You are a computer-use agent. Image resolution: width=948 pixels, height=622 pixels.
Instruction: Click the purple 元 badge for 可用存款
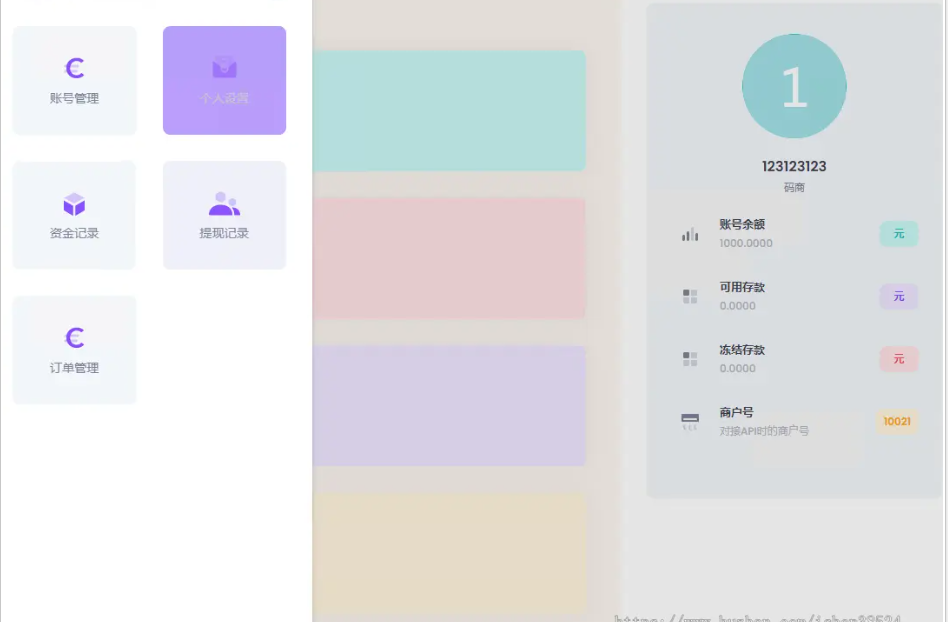point(898,296)
